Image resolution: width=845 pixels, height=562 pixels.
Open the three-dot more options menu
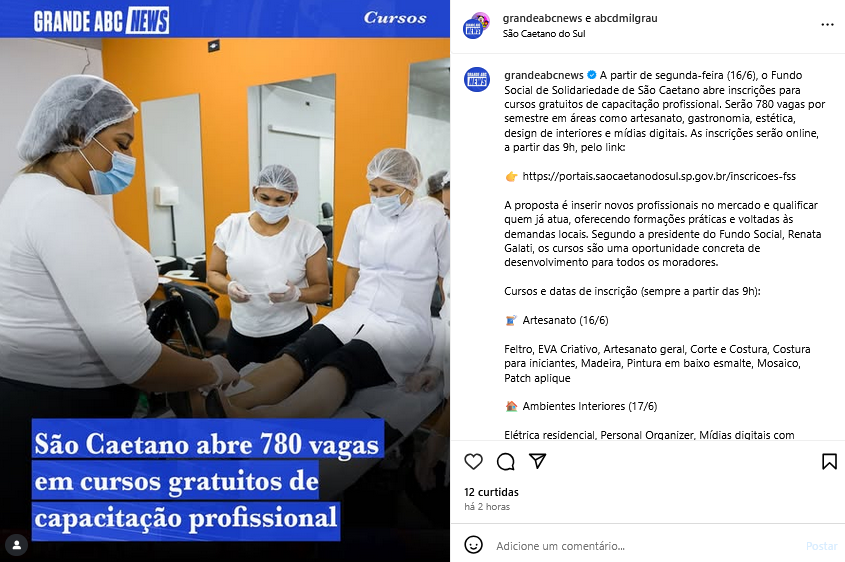[x=827, y=25]
